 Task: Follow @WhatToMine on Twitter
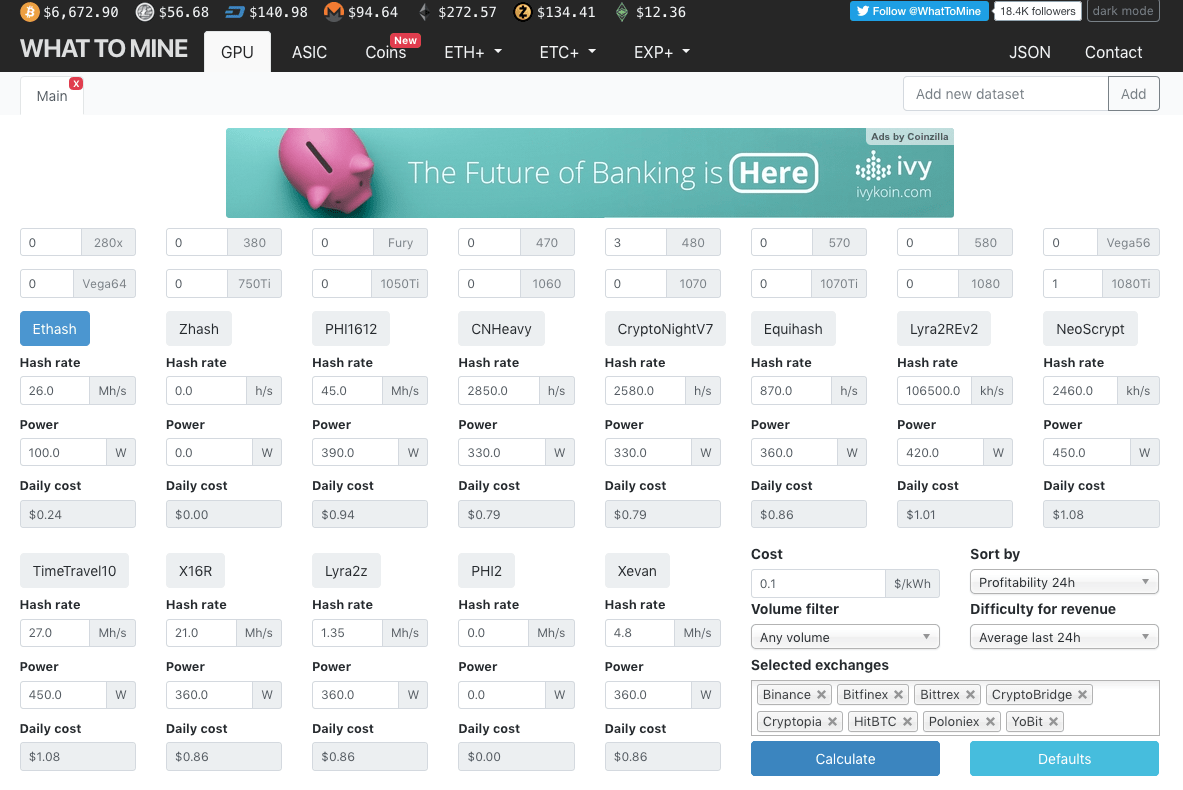(x=919, y=11)
